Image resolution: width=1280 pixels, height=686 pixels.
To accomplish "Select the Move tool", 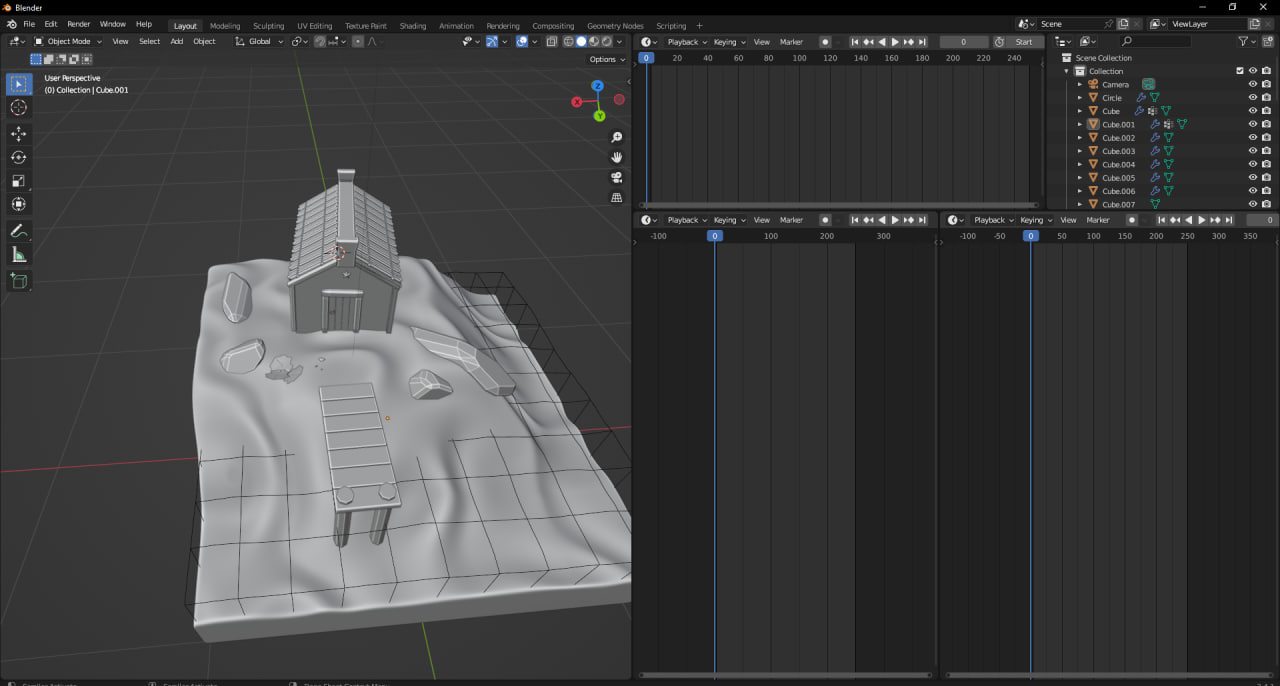I will [19, 134].
